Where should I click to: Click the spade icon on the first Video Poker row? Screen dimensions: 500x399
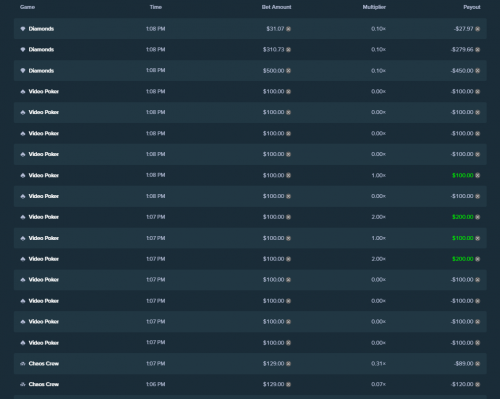pyautogui.click(x=23, y=92)
